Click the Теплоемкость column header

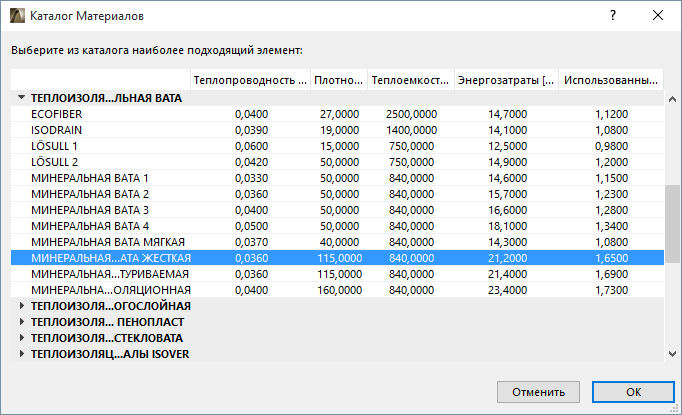point(409,80)
